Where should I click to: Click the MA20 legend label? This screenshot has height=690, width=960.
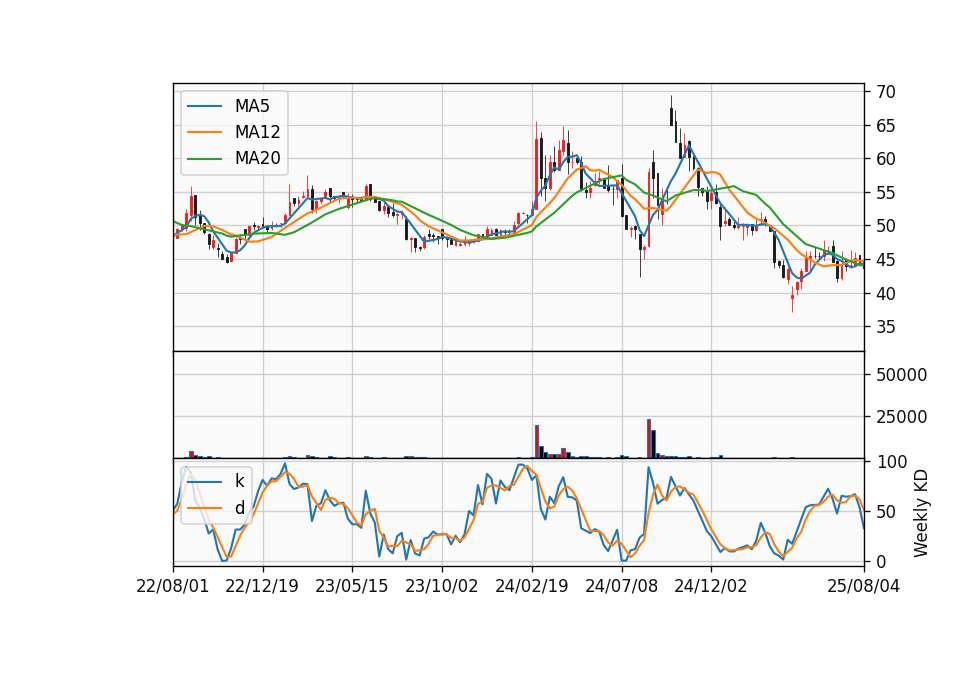257,159
